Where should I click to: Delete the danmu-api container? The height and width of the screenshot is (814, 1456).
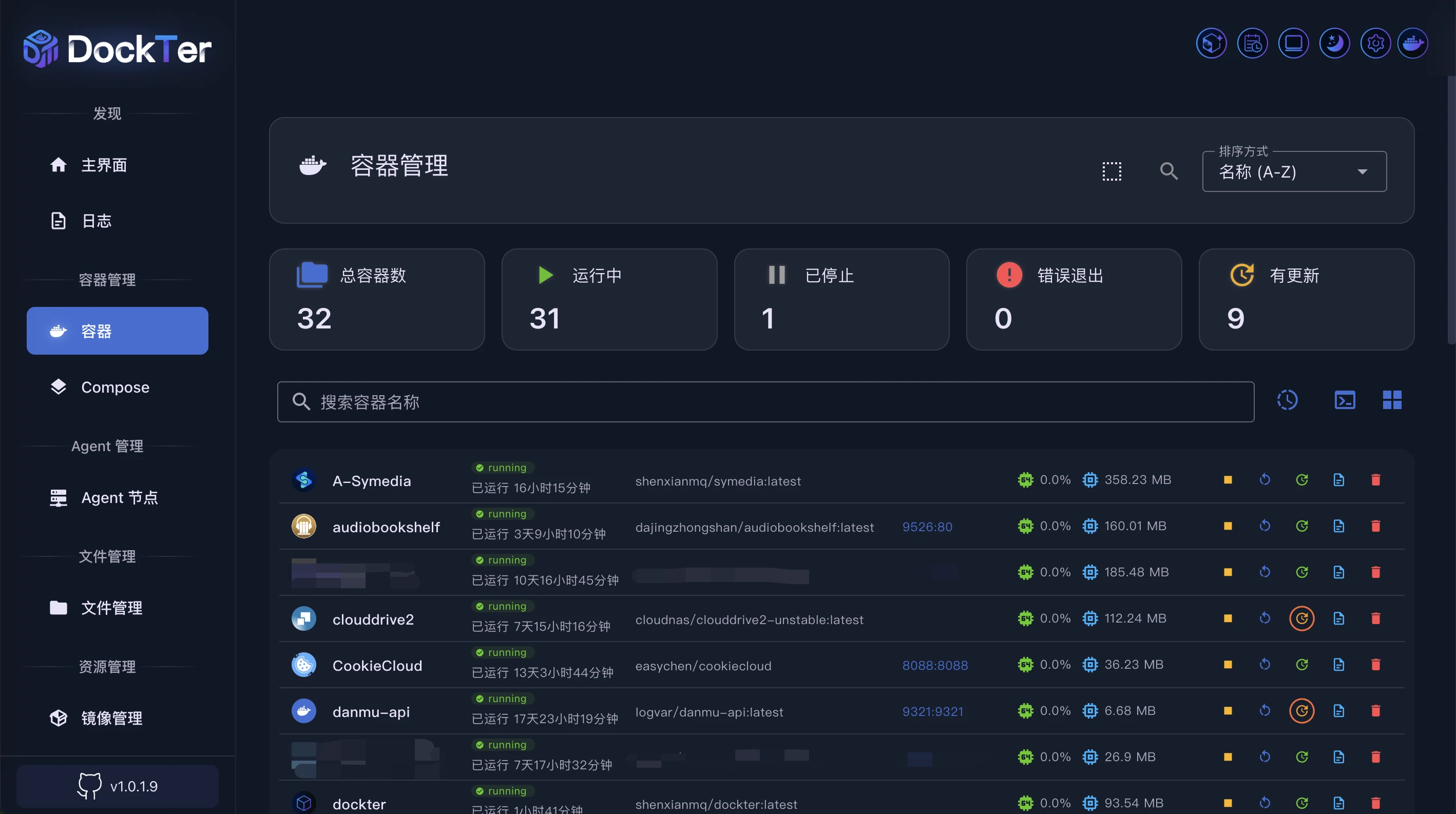[x=1376, y=711]
